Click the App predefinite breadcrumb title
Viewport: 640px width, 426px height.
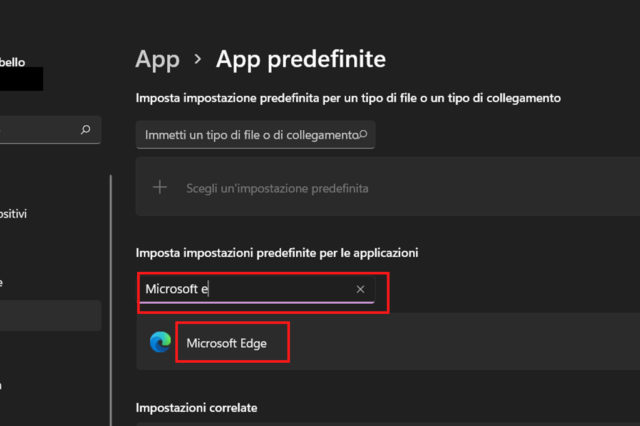pyautogui.click(x=300, y=59)
